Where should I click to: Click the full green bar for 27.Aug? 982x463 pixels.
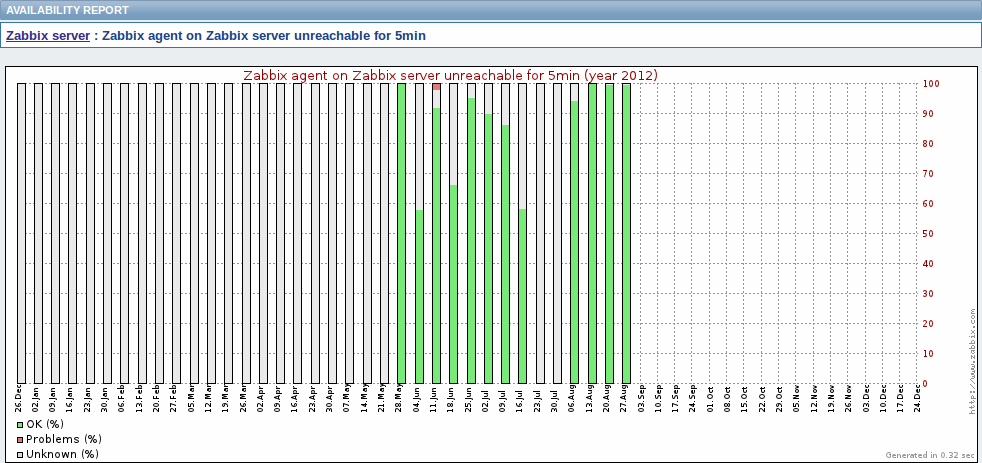(x=626, y=233)
